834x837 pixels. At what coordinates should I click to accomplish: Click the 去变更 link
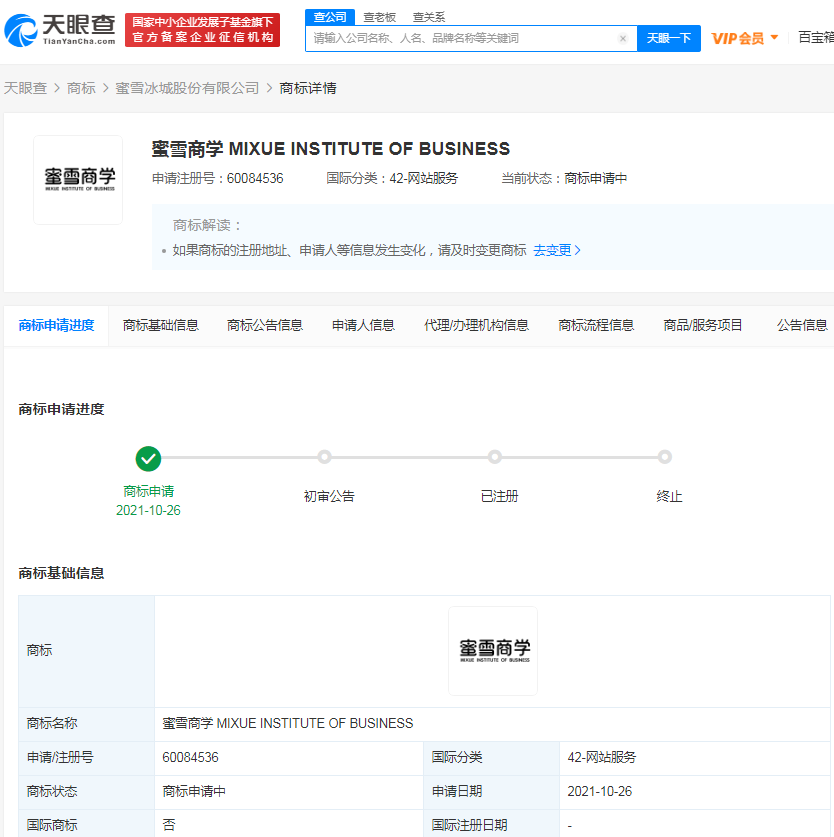[x=557, y=250]
